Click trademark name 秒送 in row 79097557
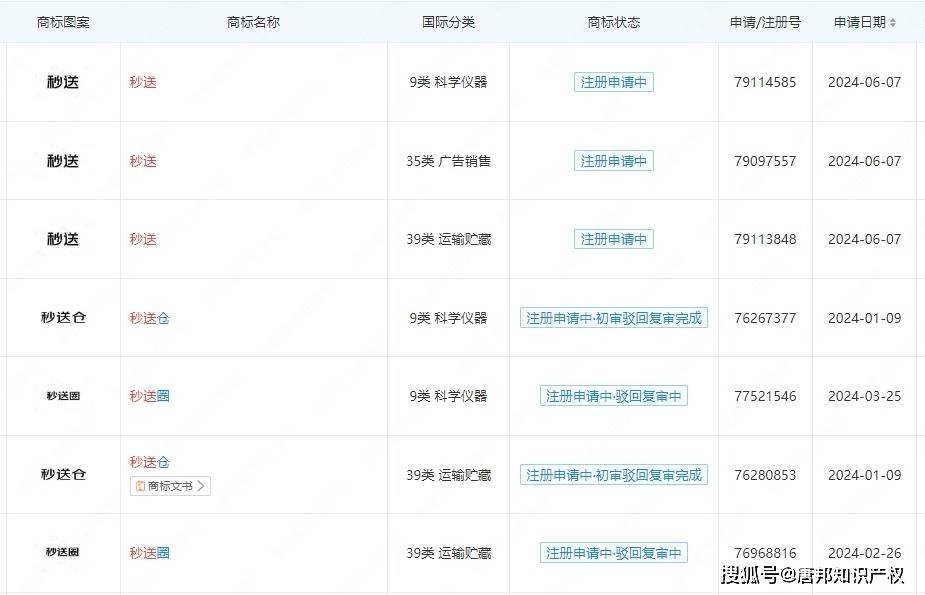The image size is (925, 595). pos(143,161)
